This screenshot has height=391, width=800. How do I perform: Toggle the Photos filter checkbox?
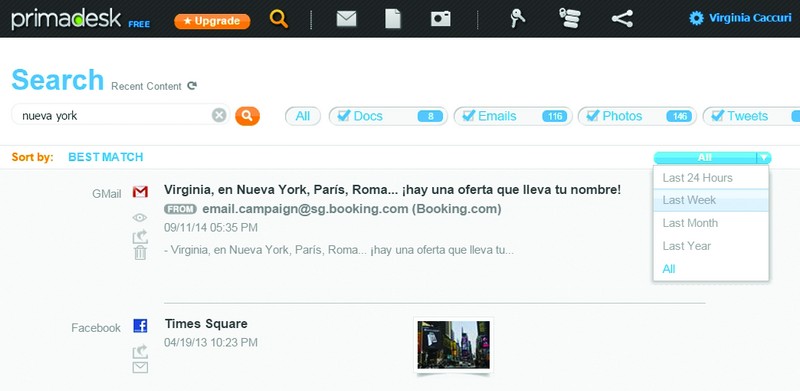click(x=593, y=116)
